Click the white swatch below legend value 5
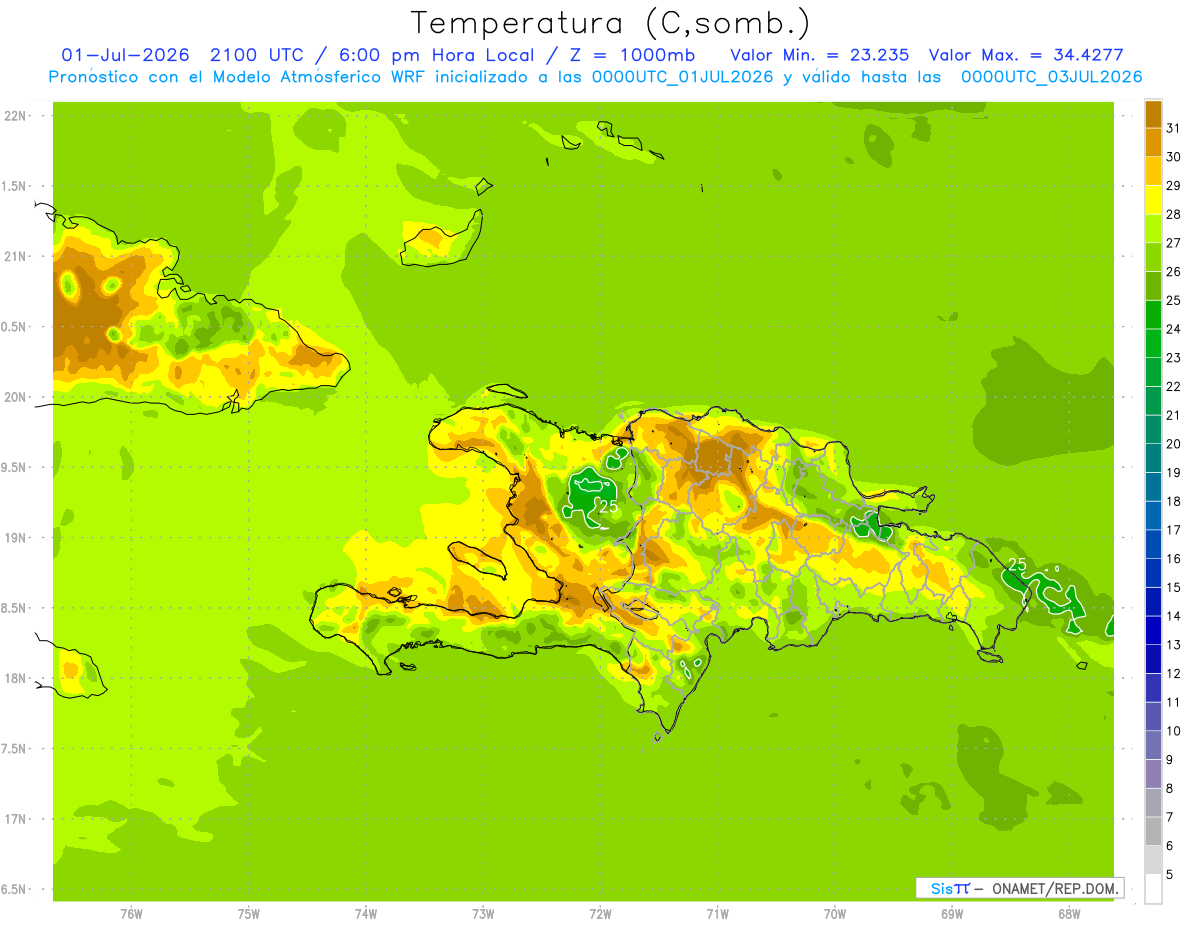Screen dimensions: 1200x927 [x=1154, y=889]
